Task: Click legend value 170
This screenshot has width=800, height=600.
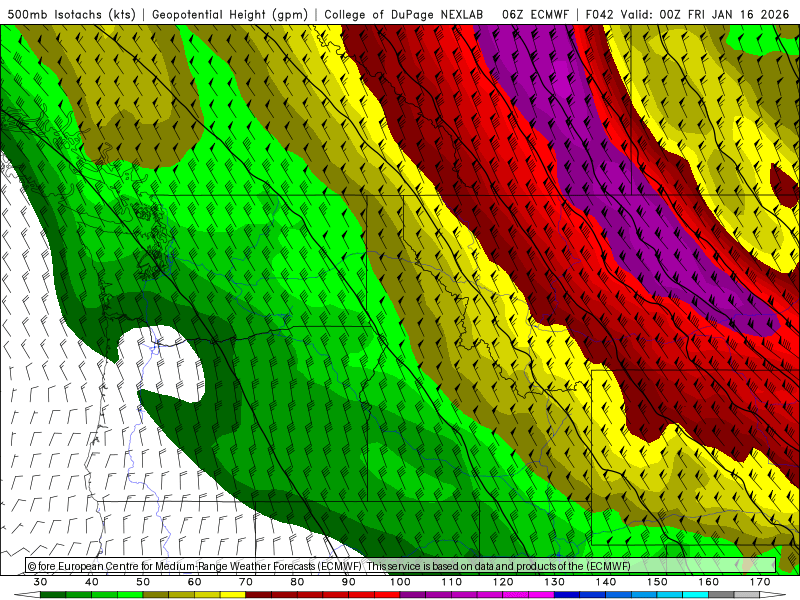Action: (x=760, y=582)
